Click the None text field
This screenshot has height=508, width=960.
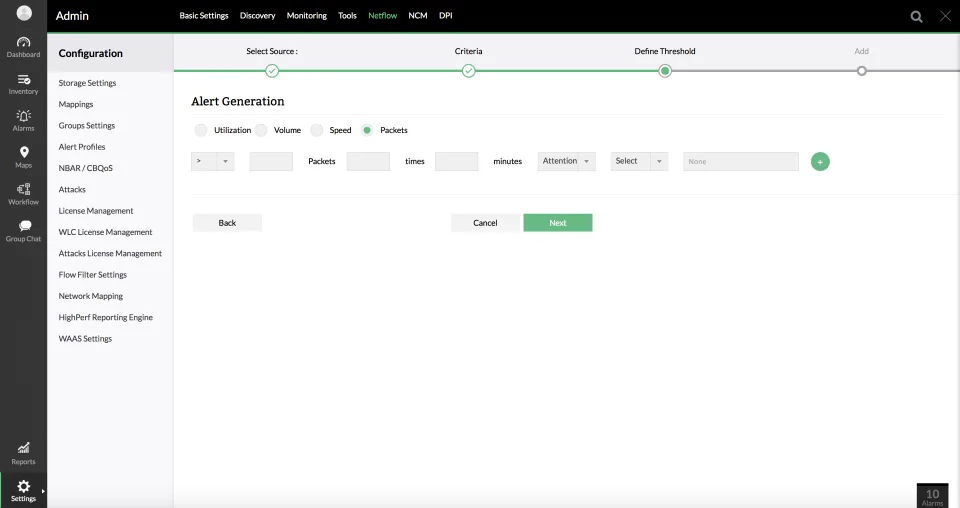pos(741,161)
